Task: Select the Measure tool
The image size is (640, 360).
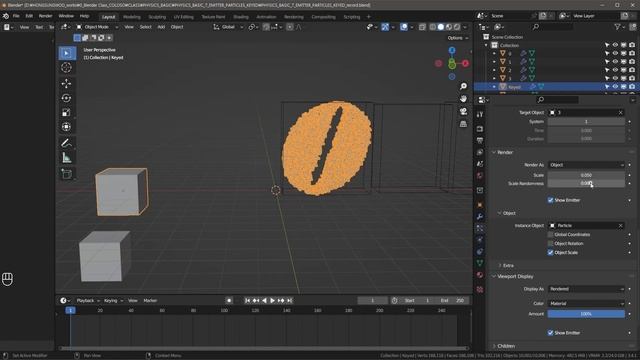Action: point(67,158)
